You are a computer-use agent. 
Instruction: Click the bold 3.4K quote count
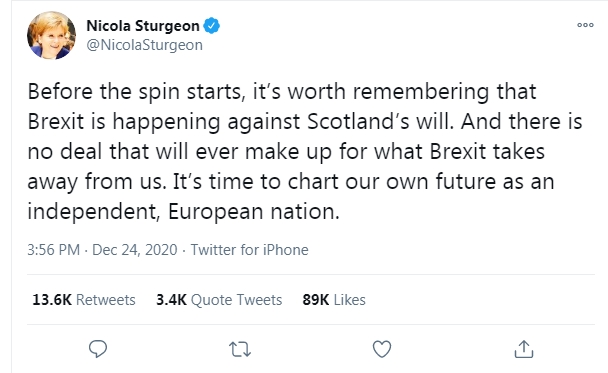[171, 300]
